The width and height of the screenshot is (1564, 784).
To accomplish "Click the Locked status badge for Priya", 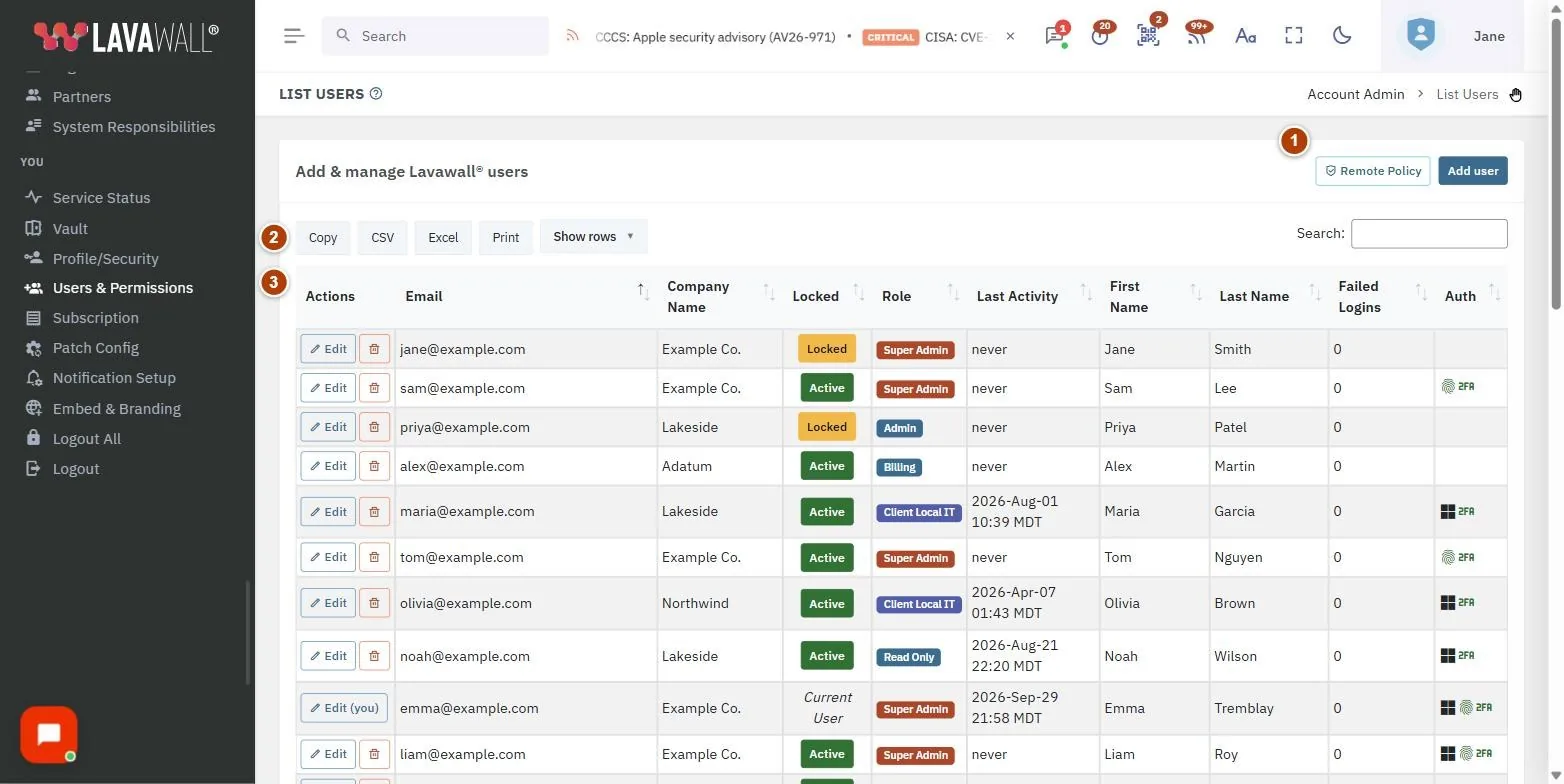I will (827, 427).
